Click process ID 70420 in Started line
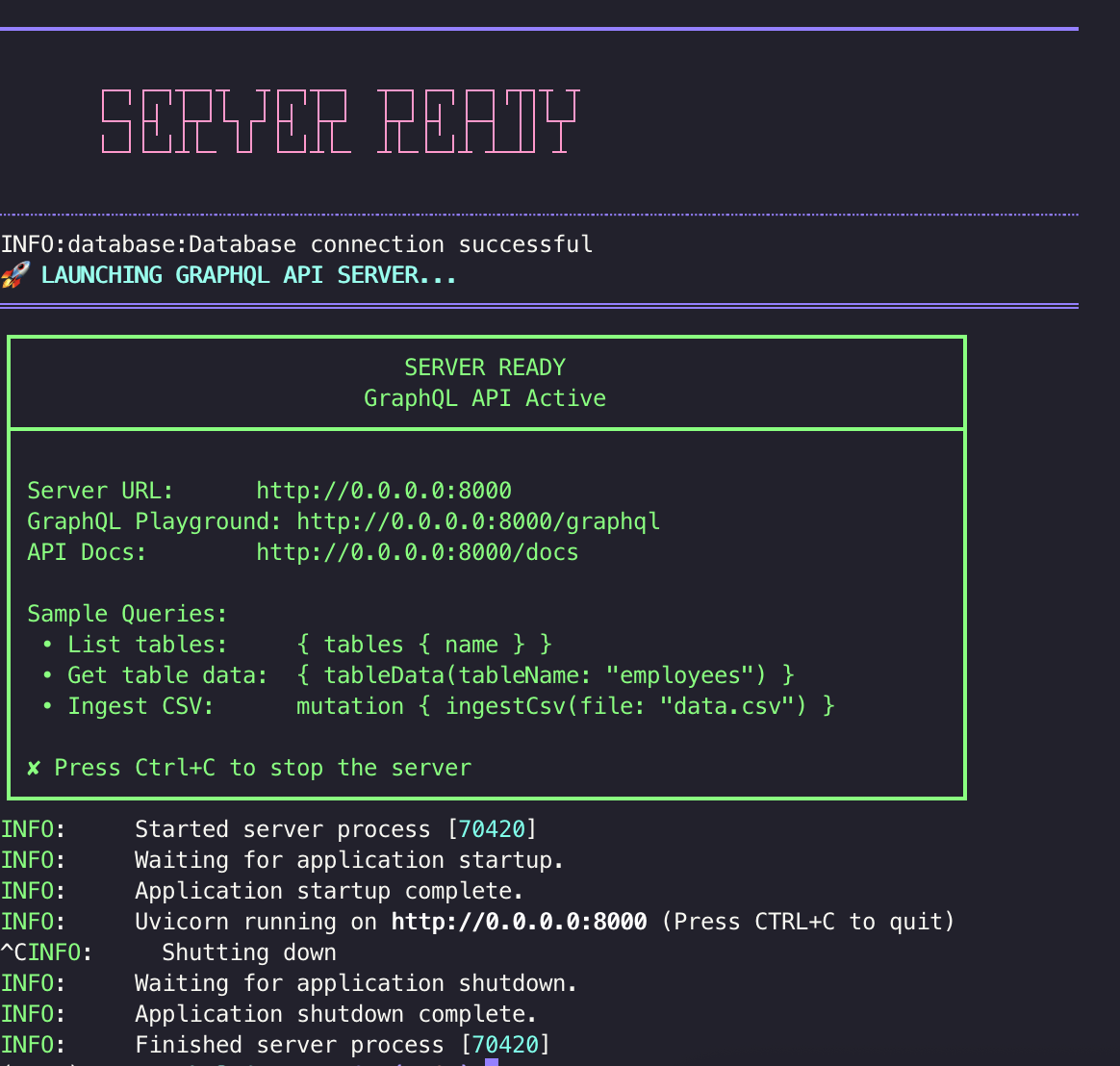The image size is (1120, 1066). (x=492, y=829)
